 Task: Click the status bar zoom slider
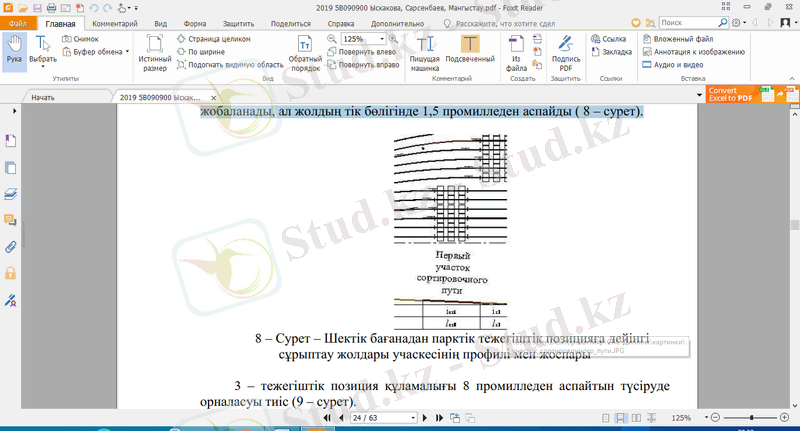click(751, 418)
